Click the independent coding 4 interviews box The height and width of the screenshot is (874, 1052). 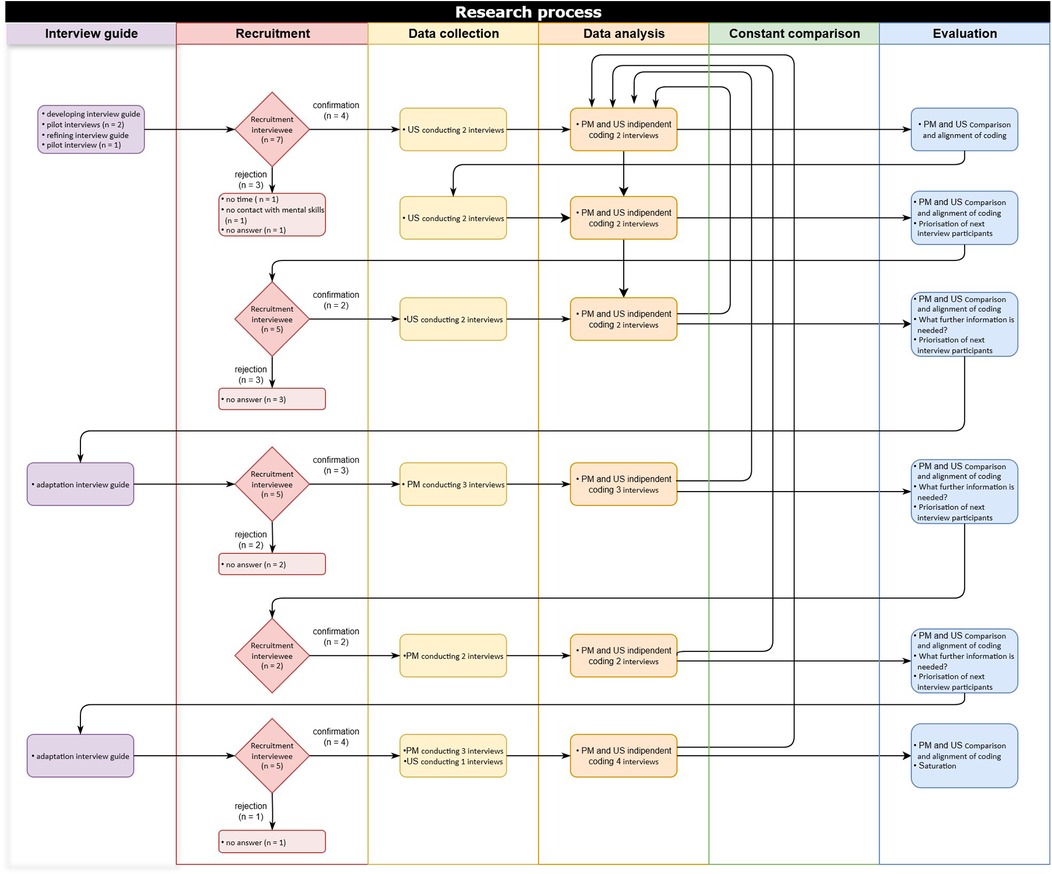(623, 756)
